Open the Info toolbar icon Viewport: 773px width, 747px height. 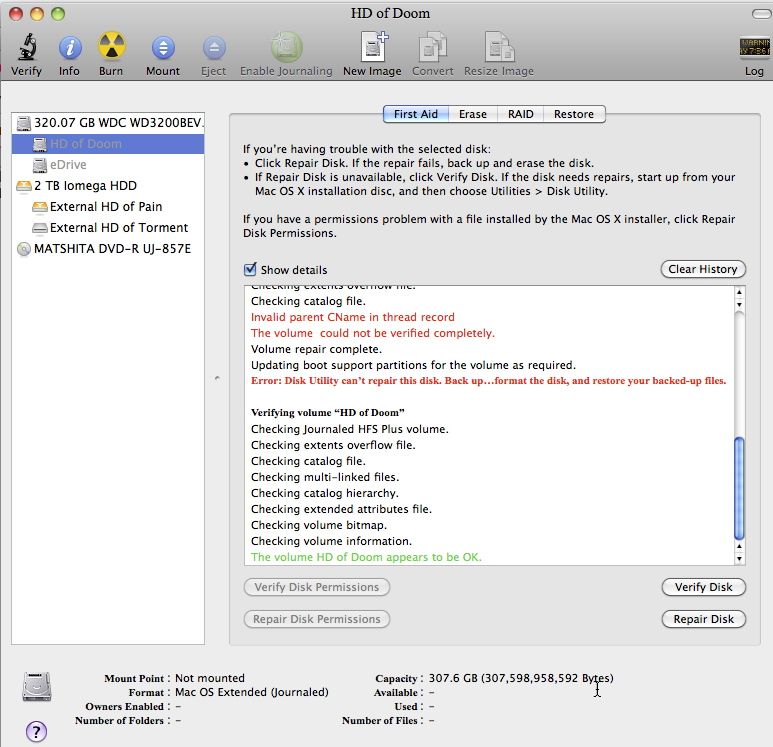point(70,48)
